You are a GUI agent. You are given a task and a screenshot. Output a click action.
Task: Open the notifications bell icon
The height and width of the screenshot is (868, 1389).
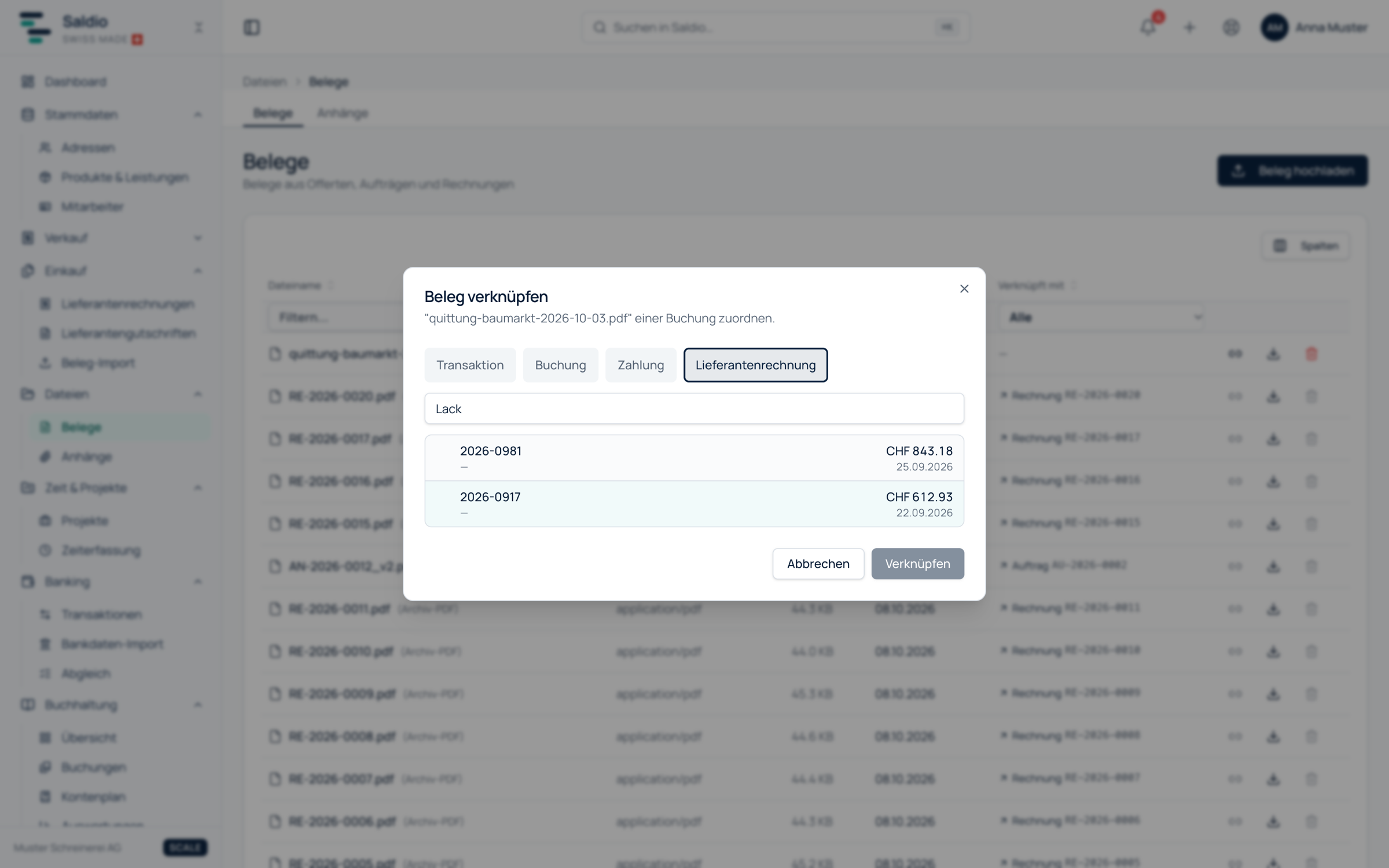click(x=1148, y=27)
